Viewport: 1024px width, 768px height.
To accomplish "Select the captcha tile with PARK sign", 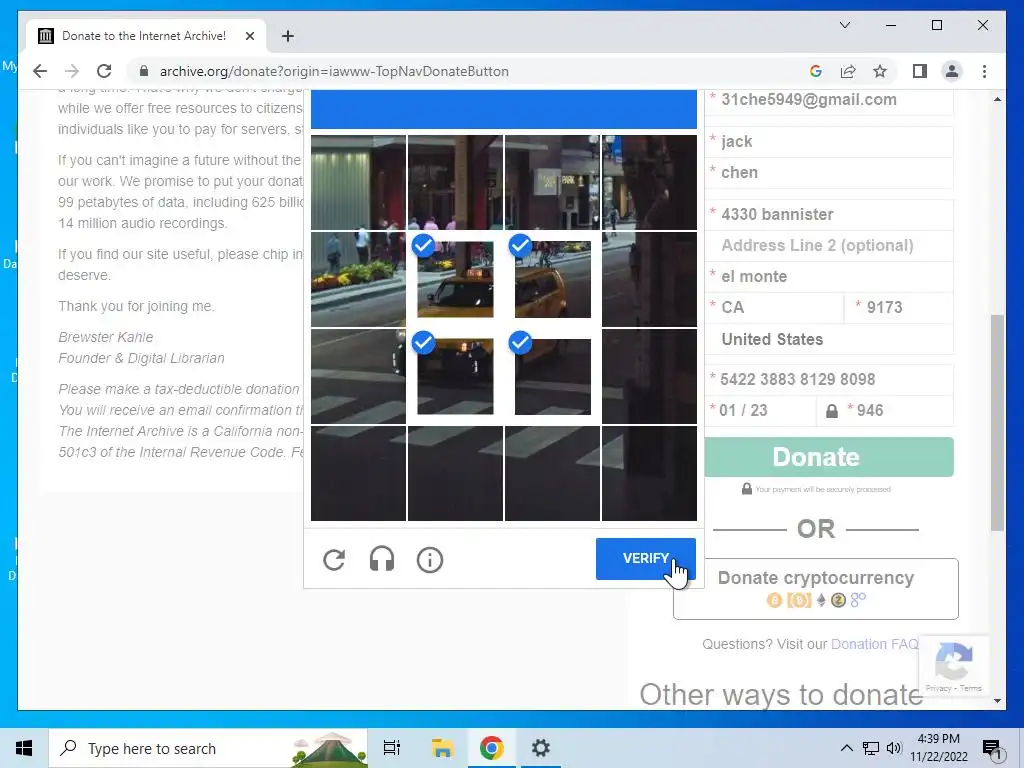I will tap(552, 182).
